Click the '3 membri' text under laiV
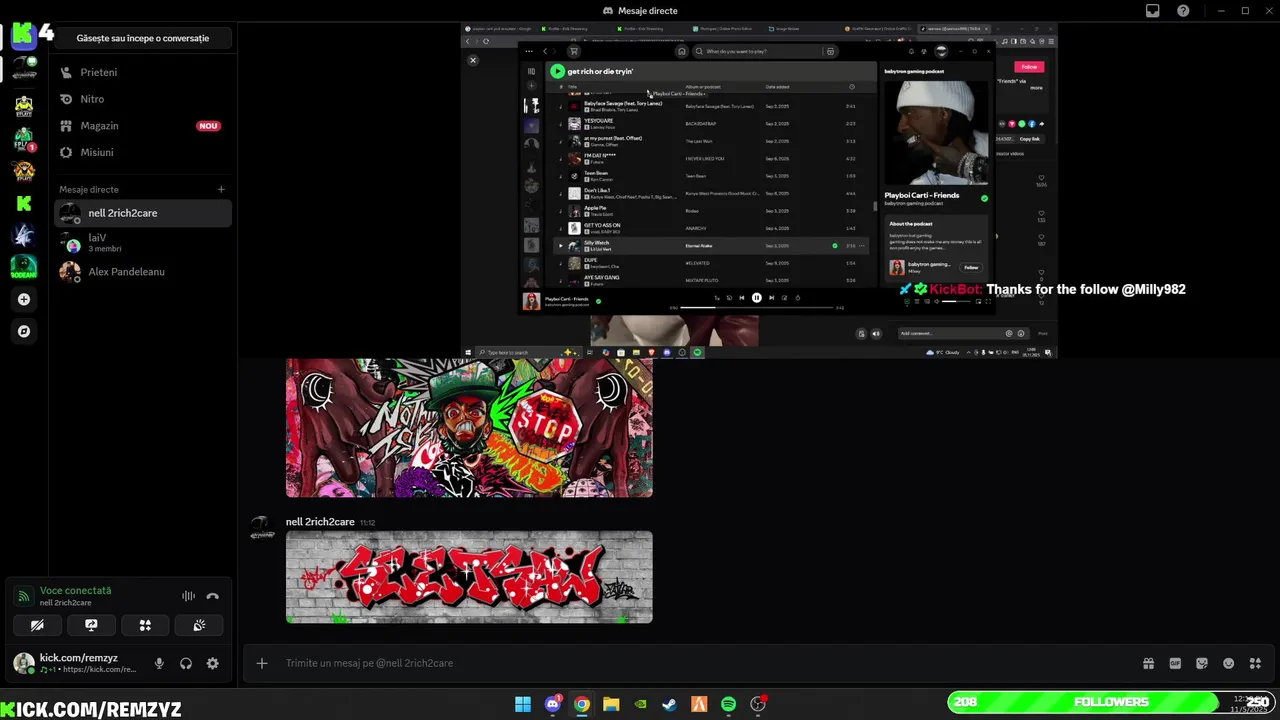 click(x=105, y=249)
